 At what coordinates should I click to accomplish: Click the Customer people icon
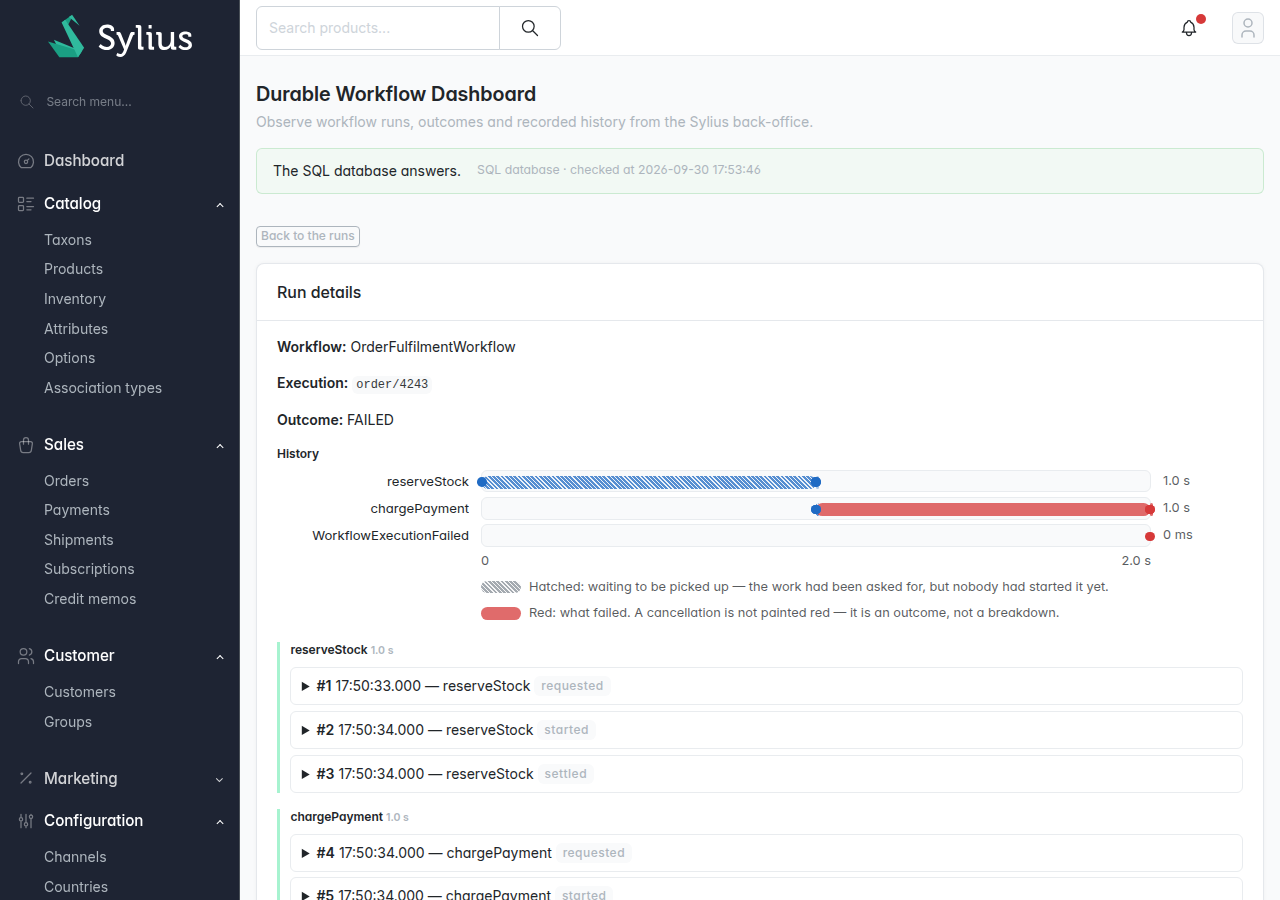[26, 656]
